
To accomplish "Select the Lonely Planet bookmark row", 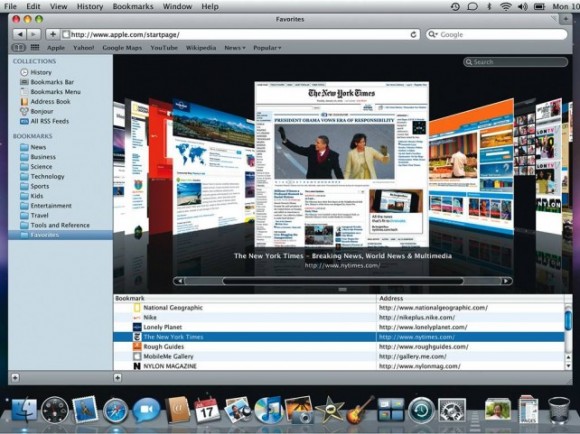I will pyautogui.click(x=338, y=327).
